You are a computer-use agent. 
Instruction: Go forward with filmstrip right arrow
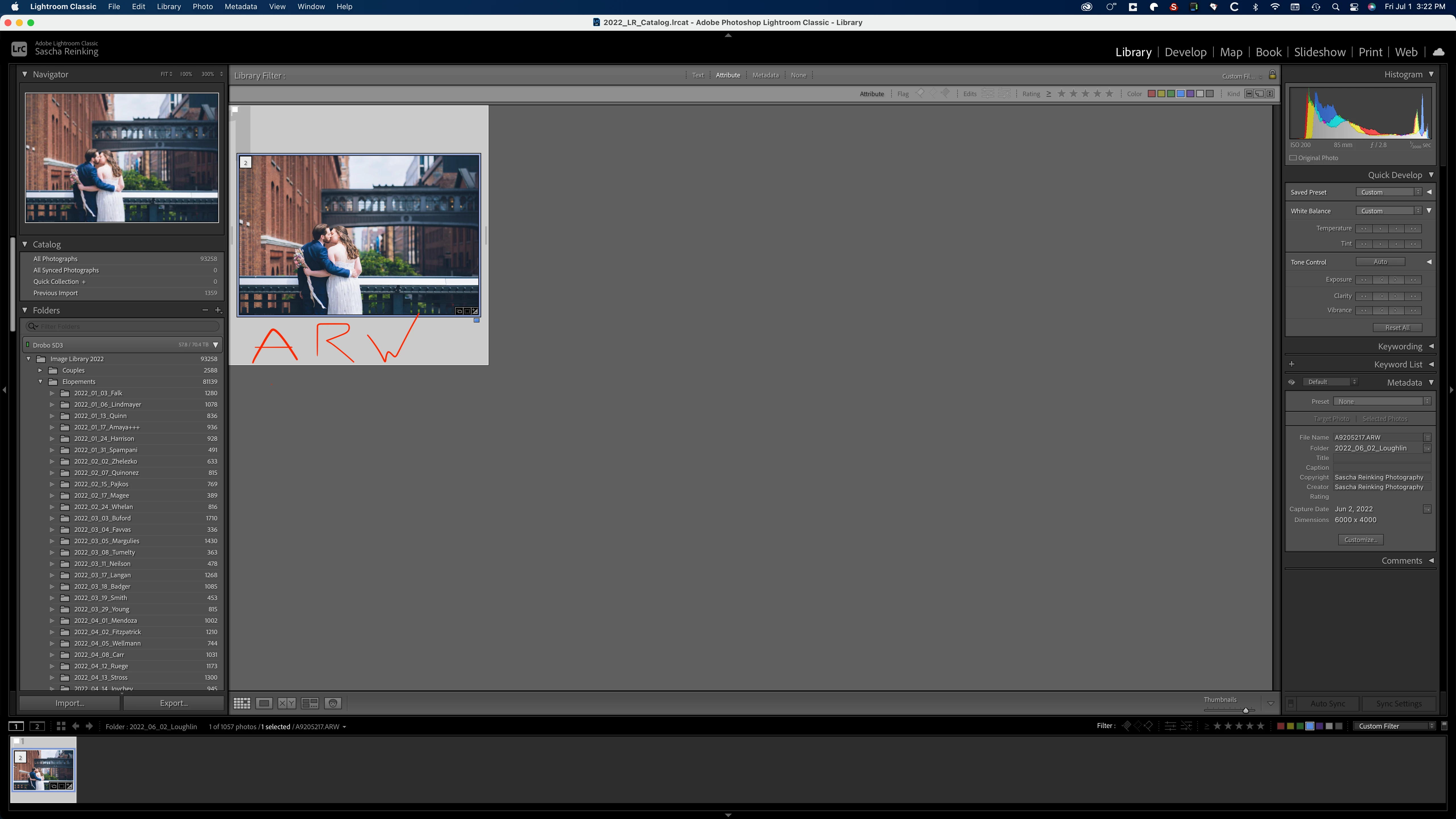89,726
